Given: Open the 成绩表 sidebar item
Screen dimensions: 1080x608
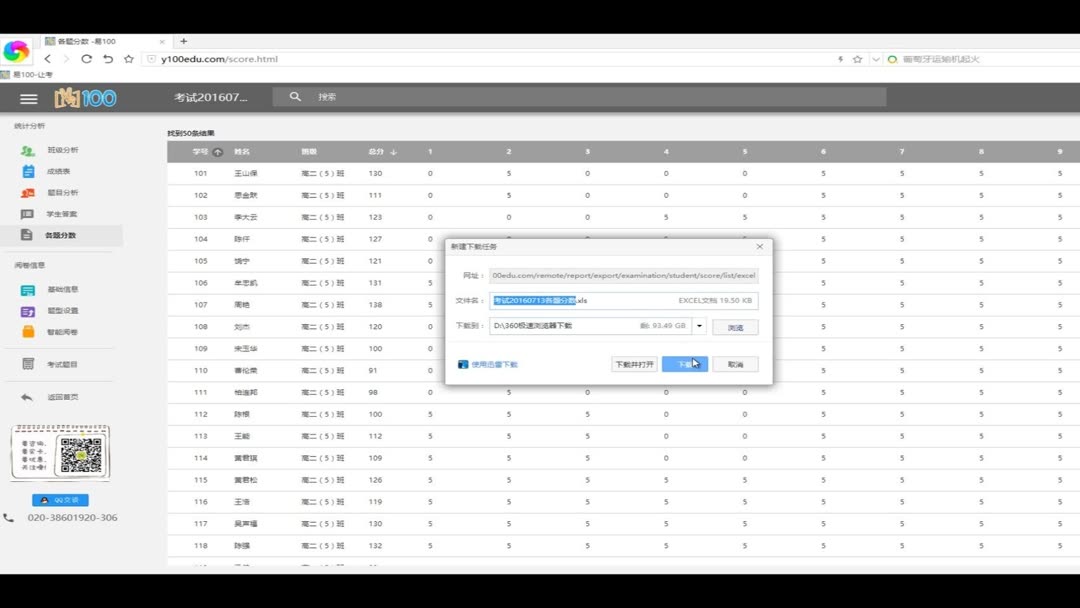Looking at the screenshot, I should [x=45, y=171].
